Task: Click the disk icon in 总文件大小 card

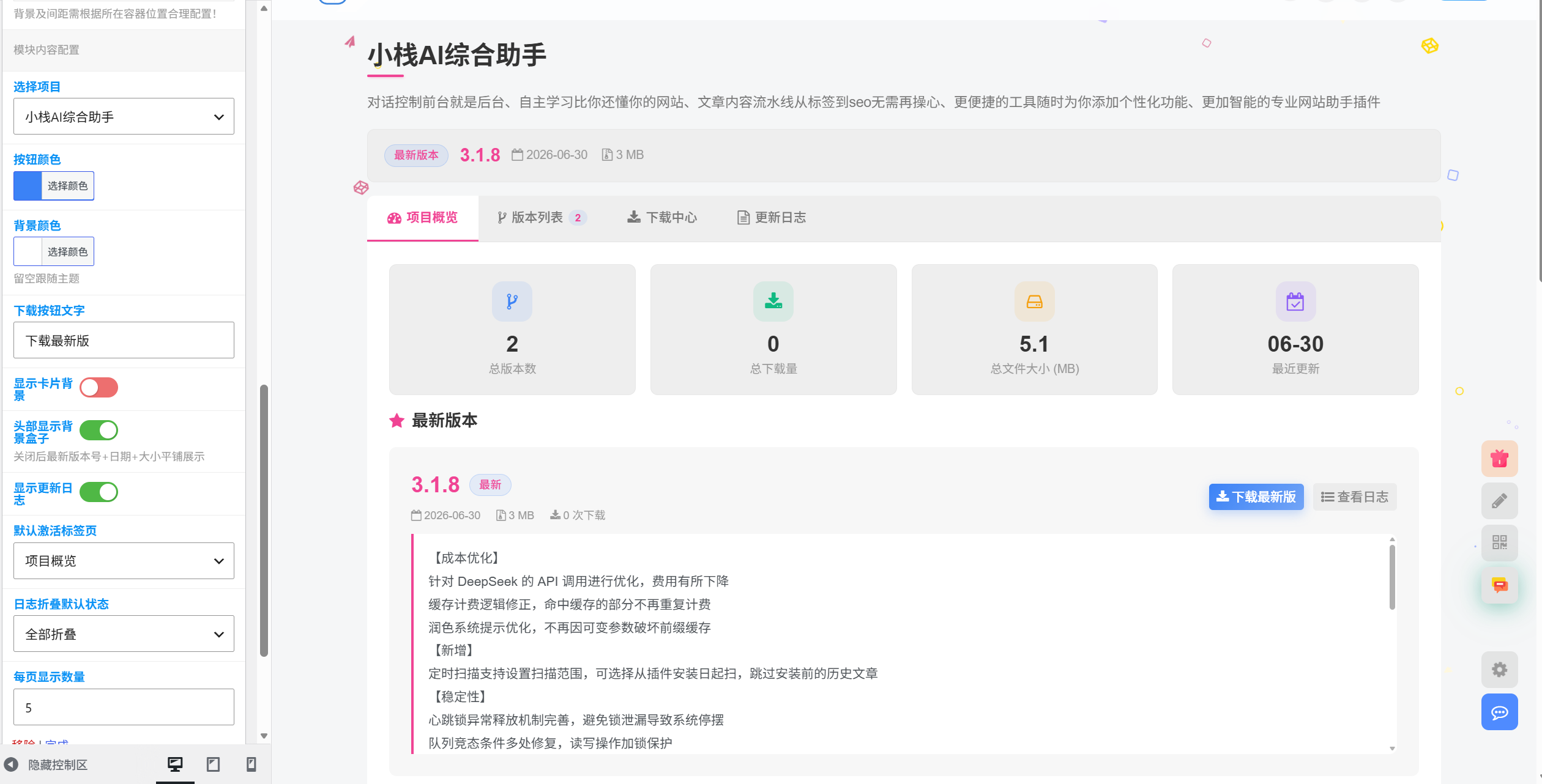Action: coord(1034,301)
